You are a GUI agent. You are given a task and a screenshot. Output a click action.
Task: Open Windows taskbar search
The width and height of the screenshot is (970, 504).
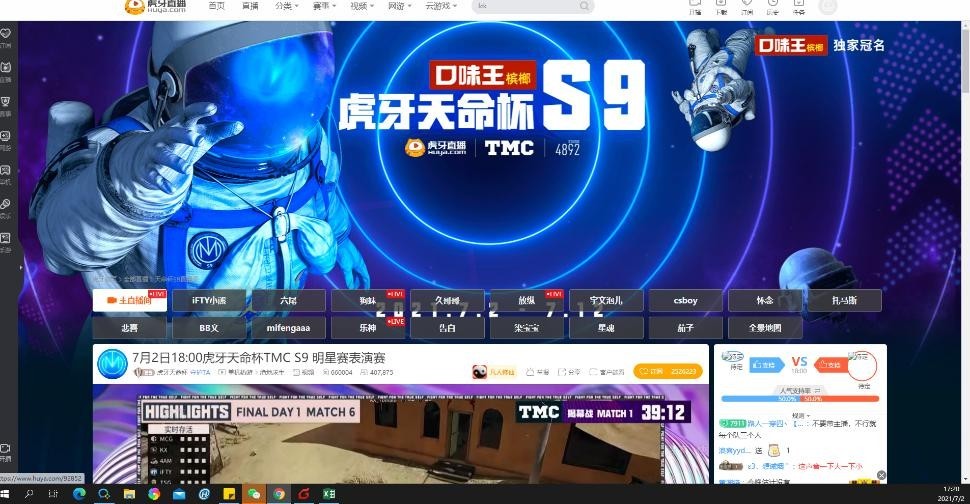pyautogui.click(x=29, y=494)
